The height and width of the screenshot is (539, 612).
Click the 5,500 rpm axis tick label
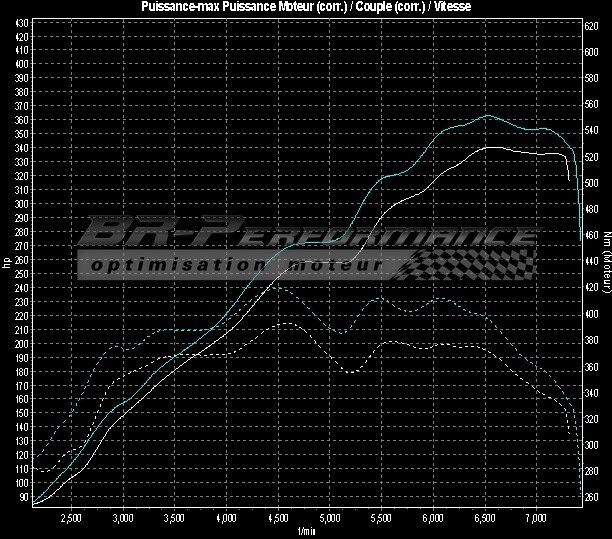click(x=381, y=519)
